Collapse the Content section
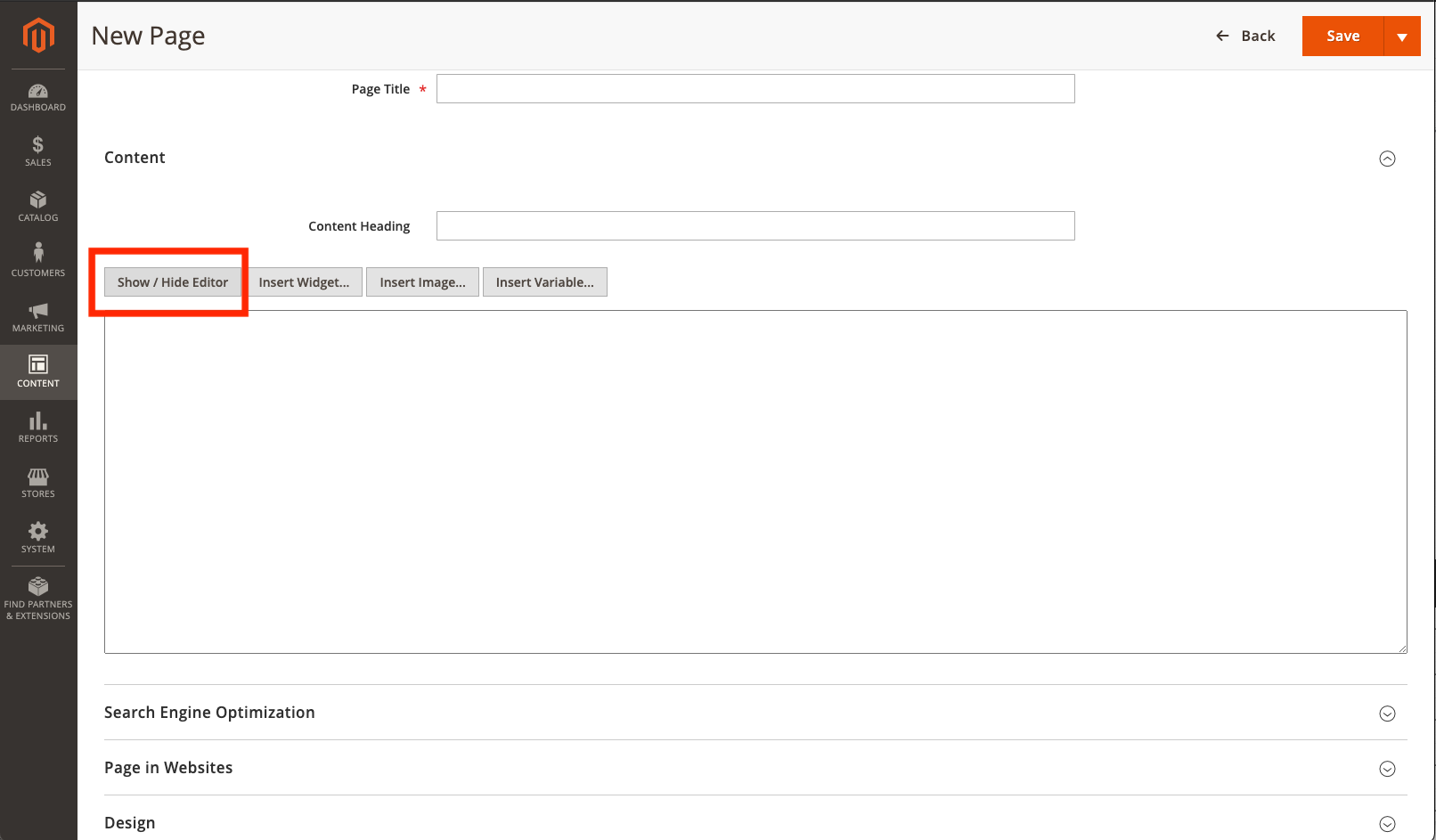Image resolution: width=1436 pixels, height=840 pixels. 1387,159
